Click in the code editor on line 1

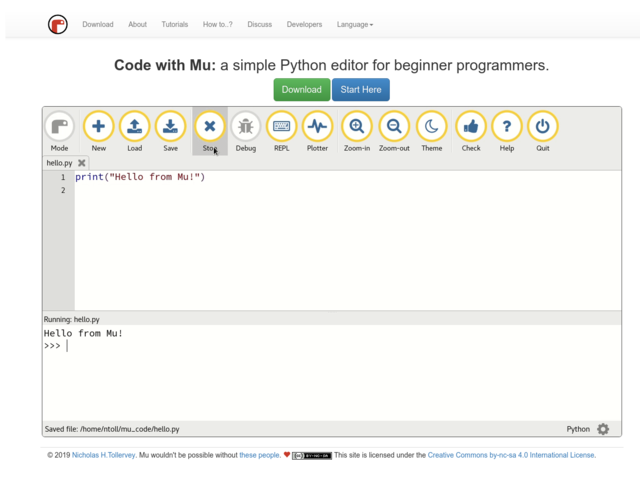[x=348, y=177]
